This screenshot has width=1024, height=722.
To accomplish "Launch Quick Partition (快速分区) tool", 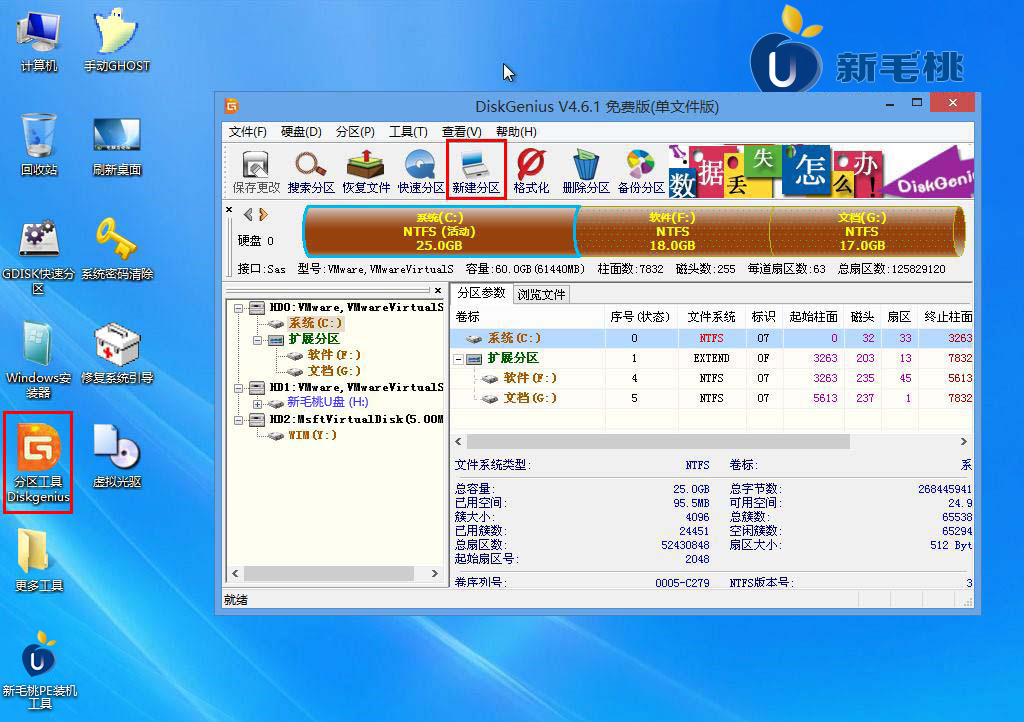I will [x=421, y=172].
